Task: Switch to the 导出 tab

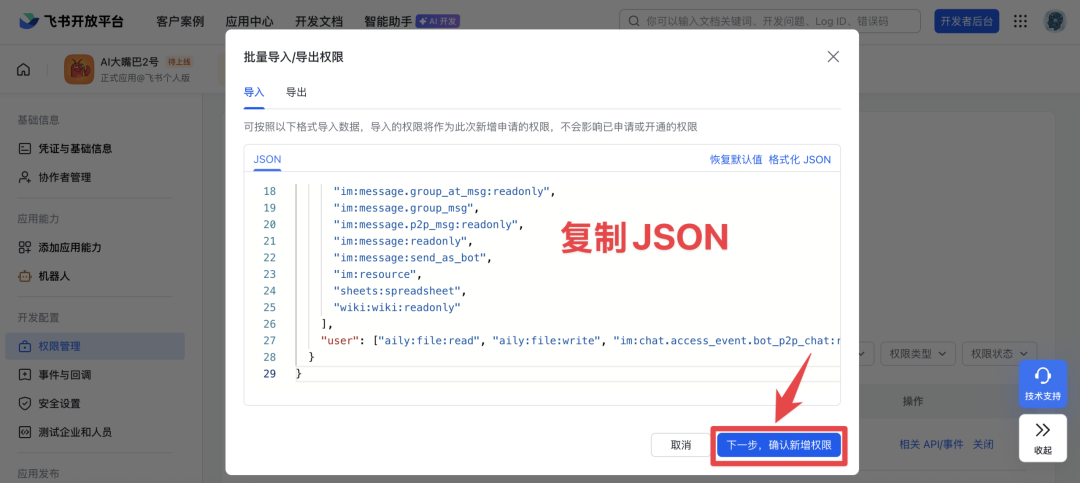Action: [x=296, y=92]
